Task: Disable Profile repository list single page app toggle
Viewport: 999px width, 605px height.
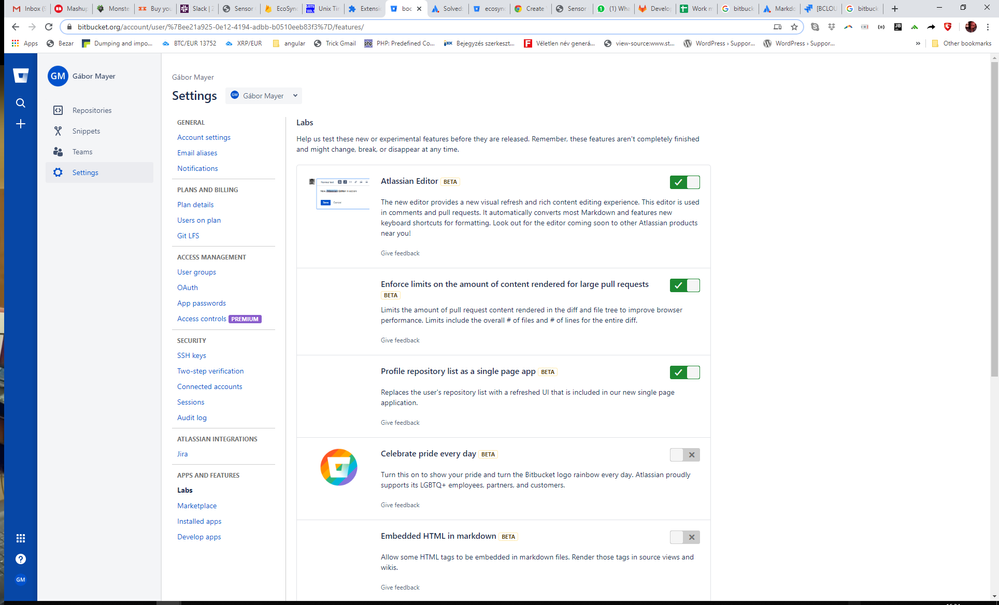Action: (x=685, y=373)
